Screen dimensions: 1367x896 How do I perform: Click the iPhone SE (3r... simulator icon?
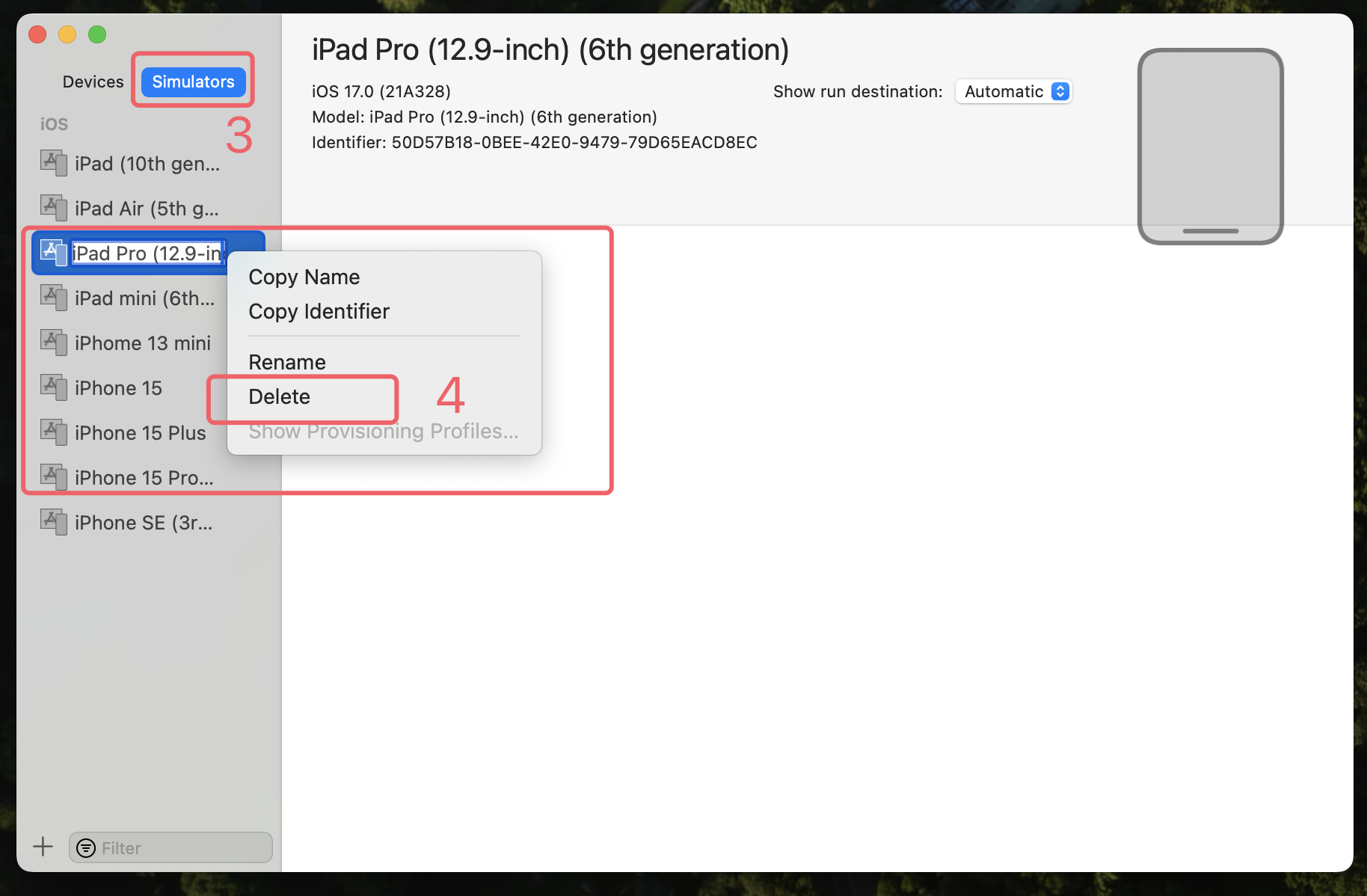(x=54, y=521)
